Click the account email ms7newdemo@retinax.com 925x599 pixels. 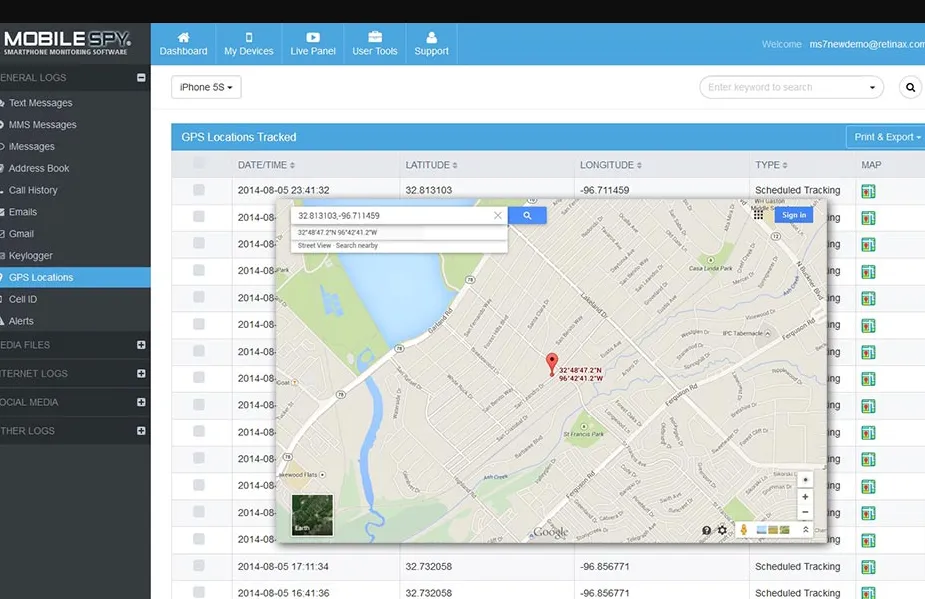pyautogui.click(x=867, y=44)
